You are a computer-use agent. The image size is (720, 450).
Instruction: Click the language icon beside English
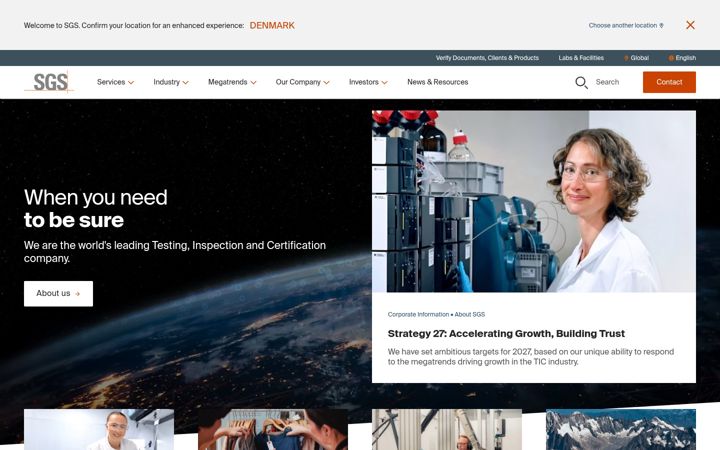tap(671, 58)
